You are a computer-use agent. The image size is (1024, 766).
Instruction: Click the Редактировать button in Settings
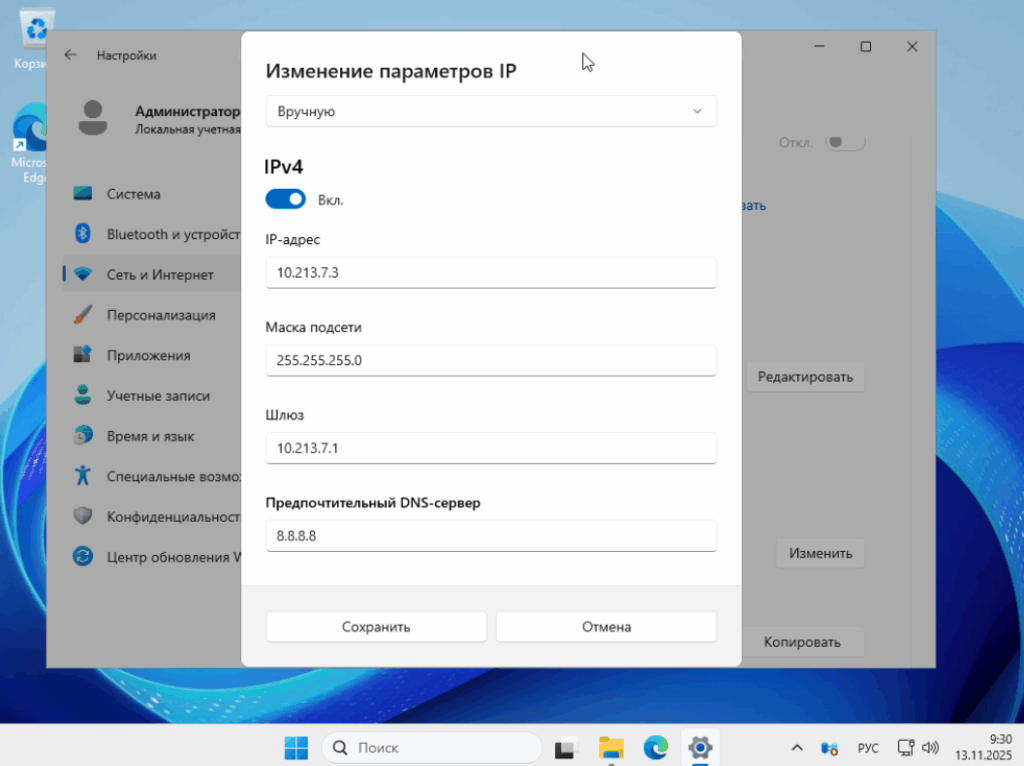[805, 377]
